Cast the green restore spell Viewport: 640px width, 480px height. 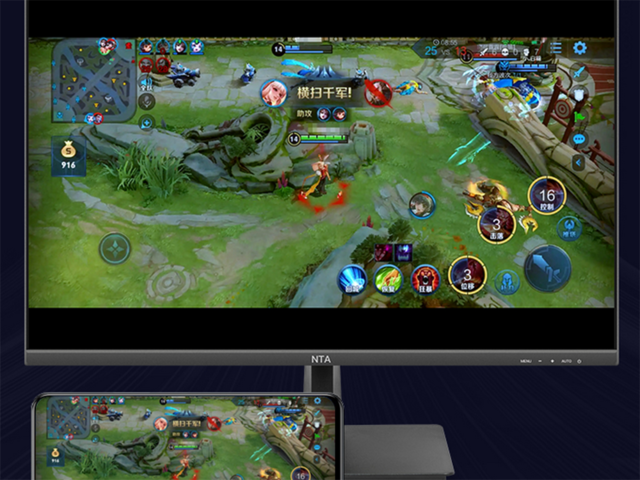click(388, 280)
